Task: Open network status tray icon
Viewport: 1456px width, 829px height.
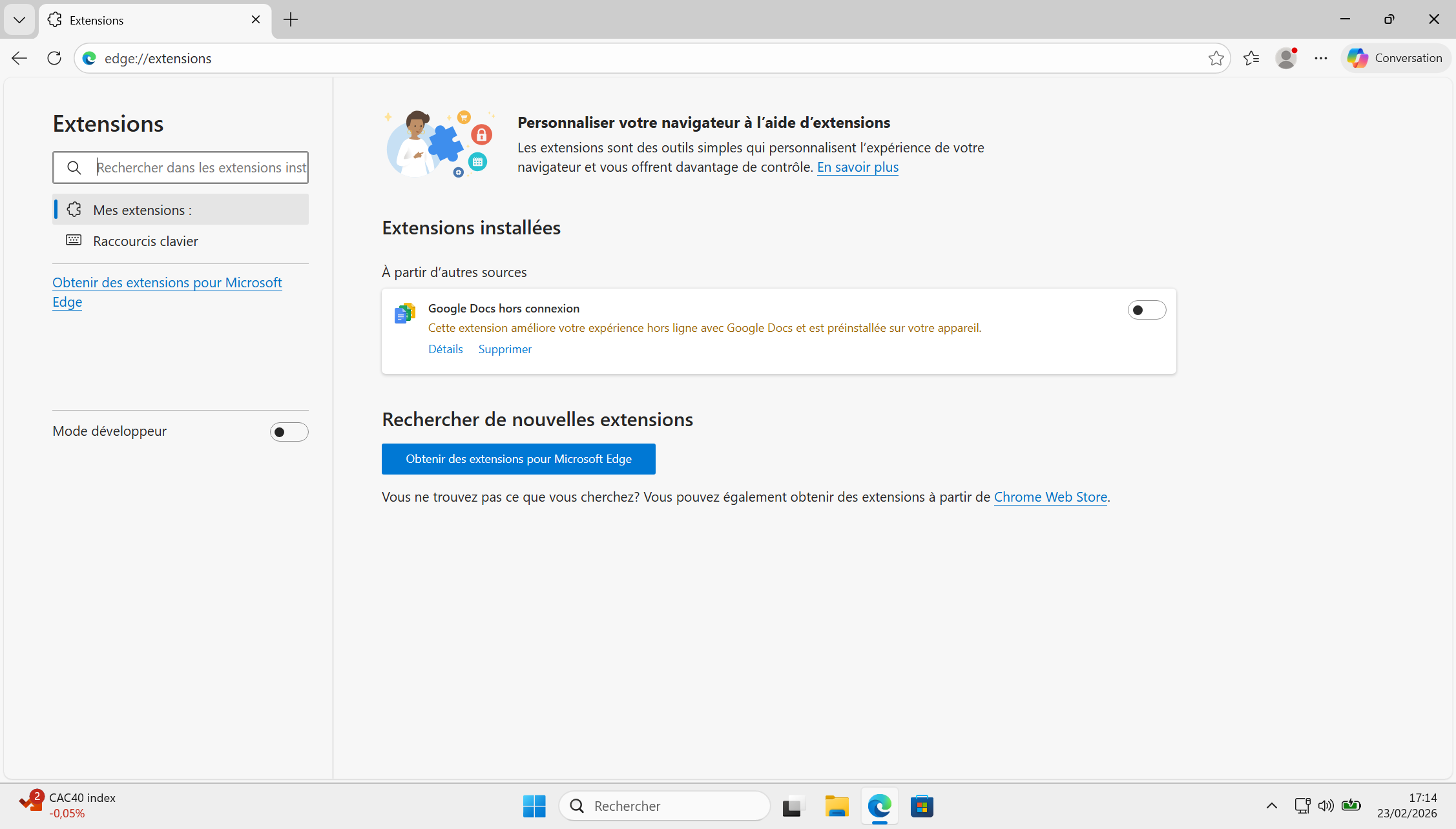Action: pyautogui.click(x=1302, y=806)
